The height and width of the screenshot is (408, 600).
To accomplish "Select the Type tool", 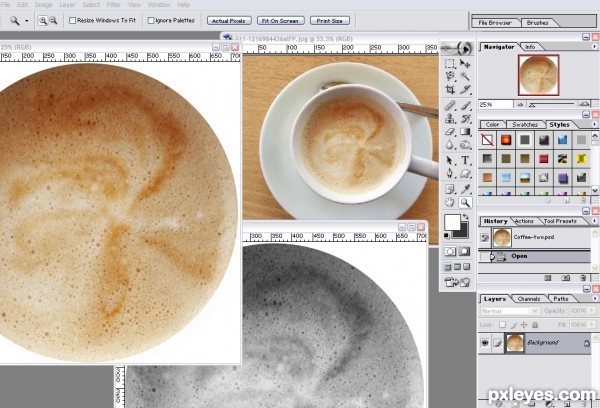I will pos(465,160).
